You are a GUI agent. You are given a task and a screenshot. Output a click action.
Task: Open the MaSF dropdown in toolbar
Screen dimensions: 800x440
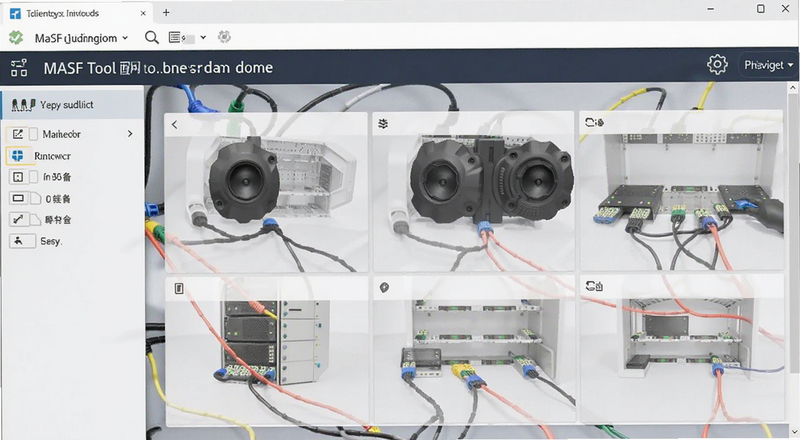tap(81, 38)
